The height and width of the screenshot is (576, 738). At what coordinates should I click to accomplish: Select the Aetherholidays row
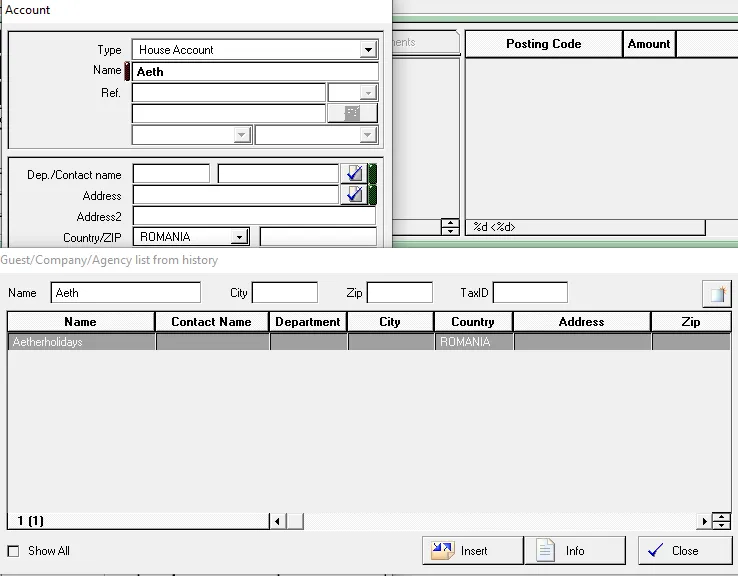click(x=369, y=342)
